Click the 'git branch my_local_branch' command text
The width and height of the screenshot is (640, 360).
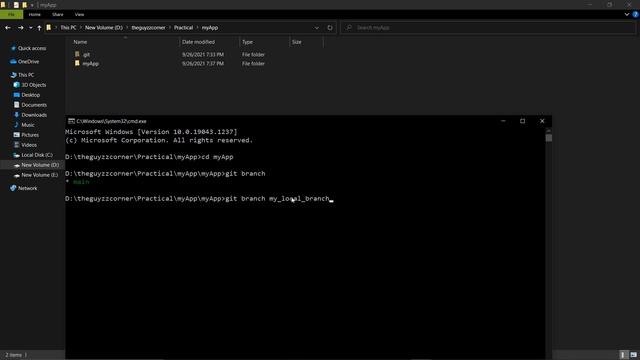pyautogui.click(x=278, y=199)
